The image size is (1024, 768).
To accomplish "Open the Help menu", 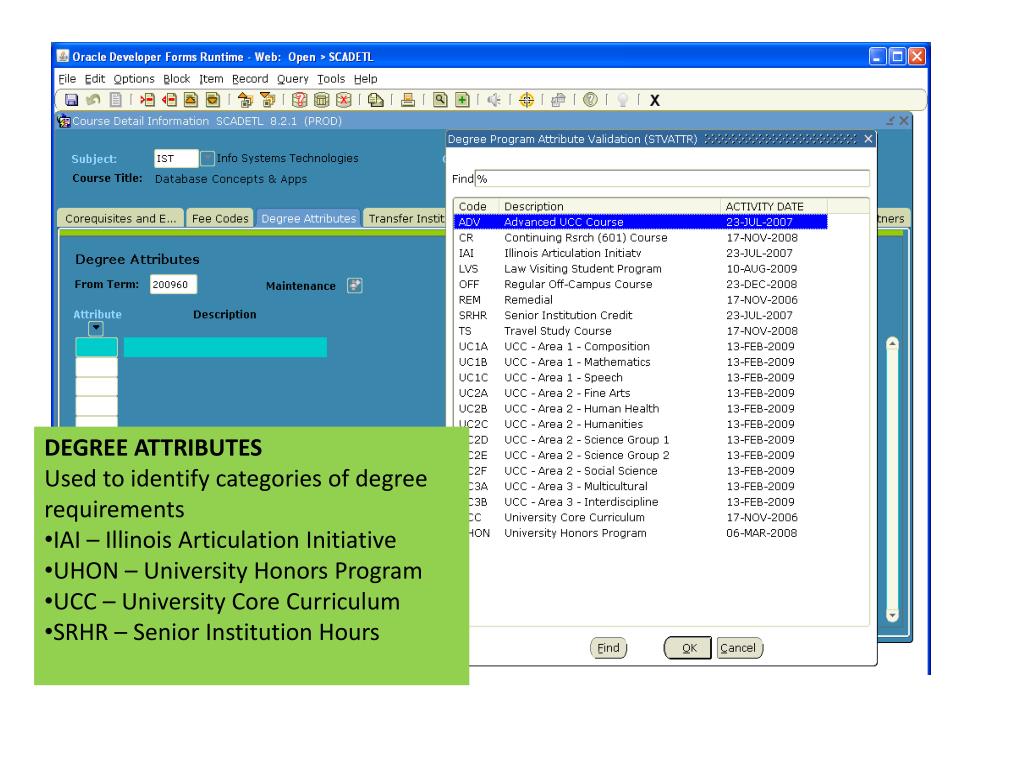I will 366,79.
